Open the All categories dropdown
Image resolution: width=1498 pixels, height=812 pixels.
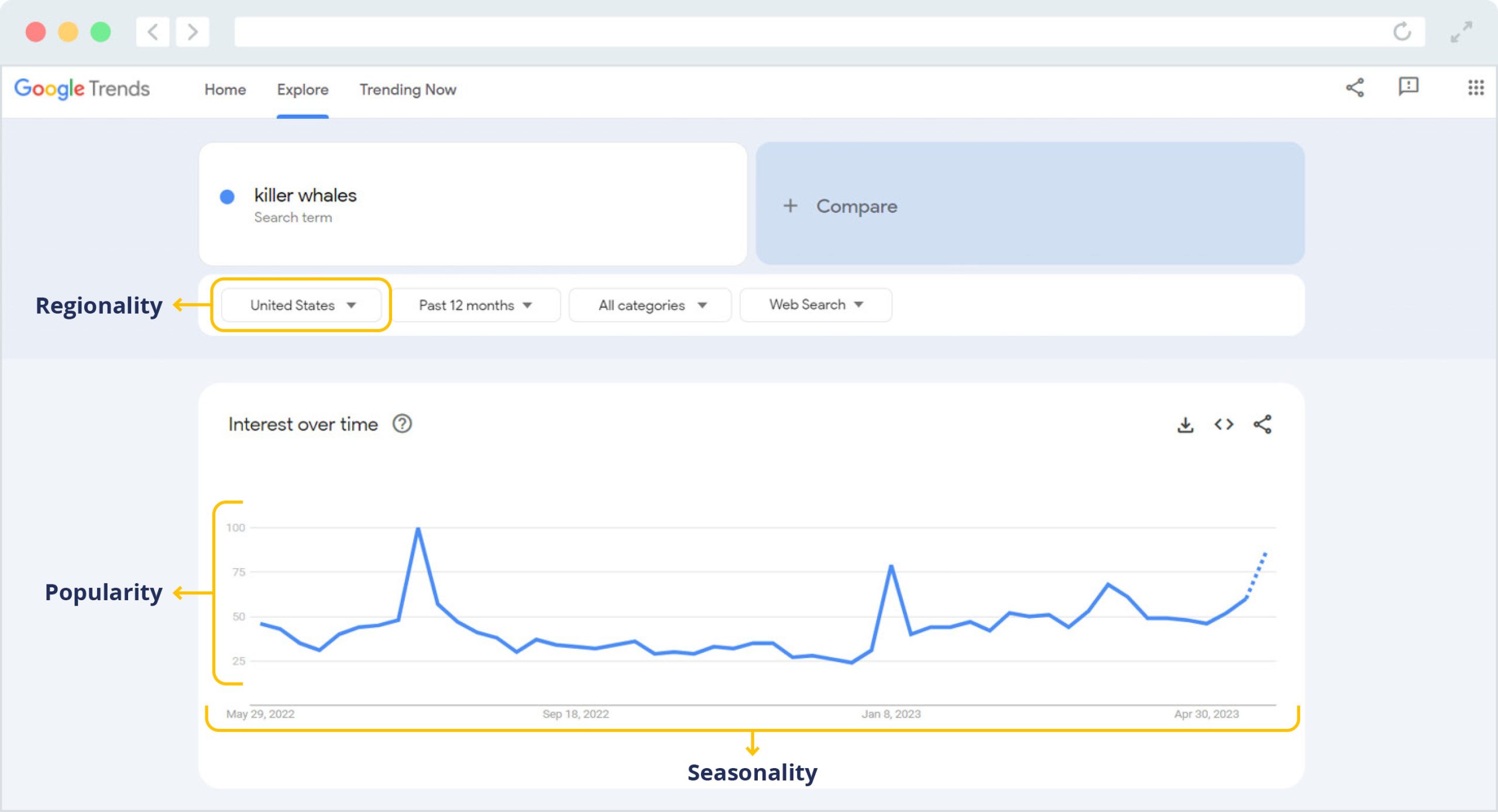click(x=651, y=305)
